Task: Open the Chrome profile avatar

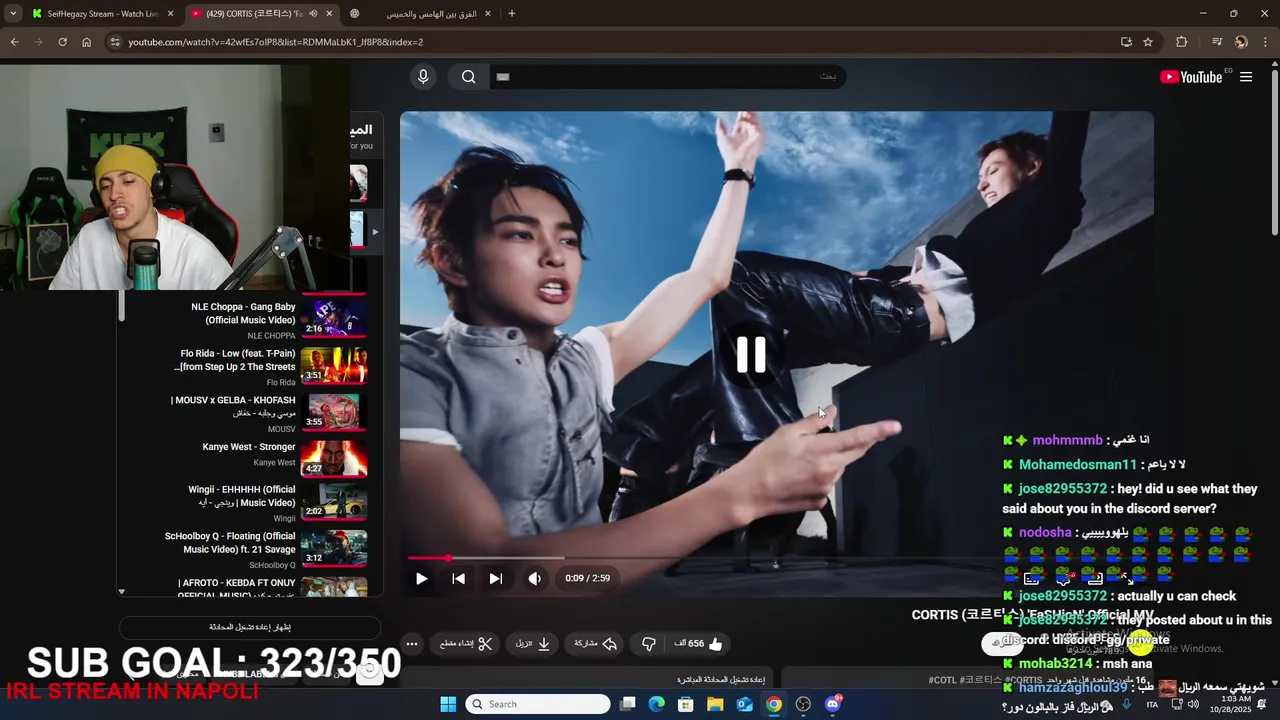Action: [x=1241, y=42]
